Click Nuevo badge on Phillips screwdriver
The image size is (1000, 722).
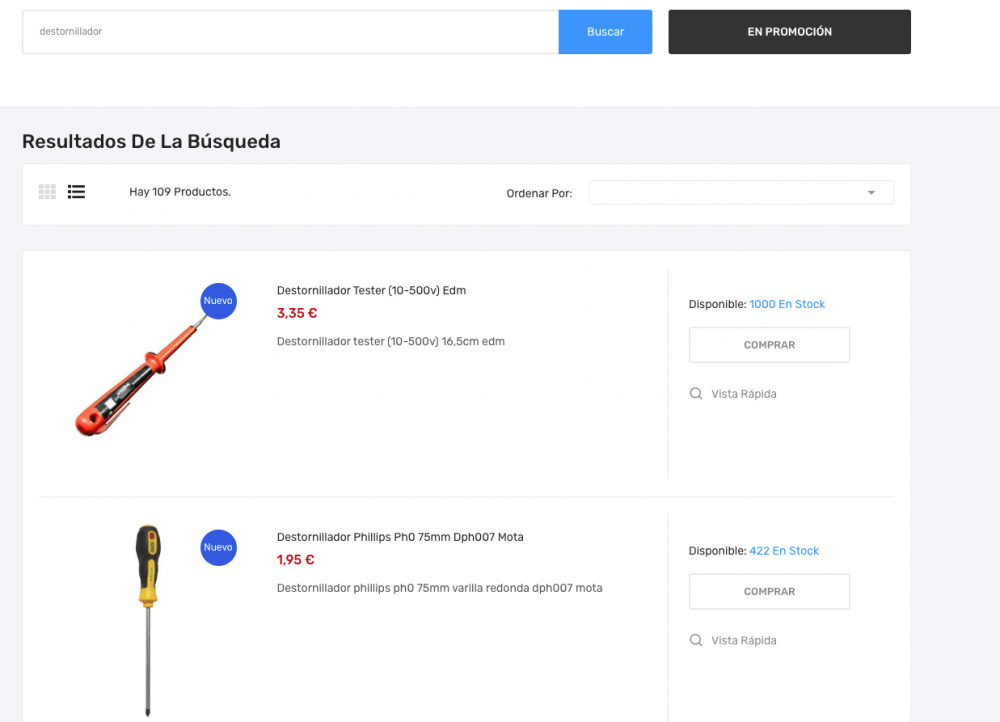[x=218, y=548]
